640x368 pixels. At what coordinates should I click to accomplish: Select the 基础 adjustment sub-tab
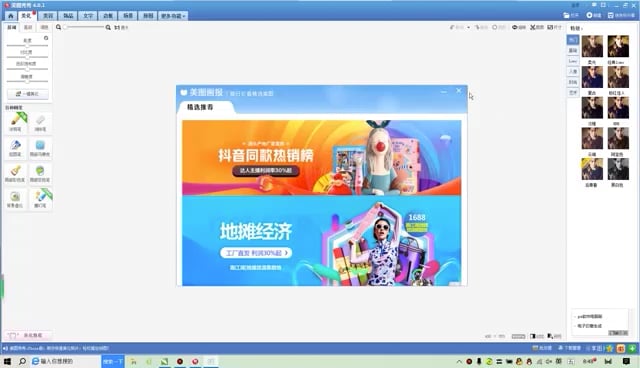click(12, 27)
